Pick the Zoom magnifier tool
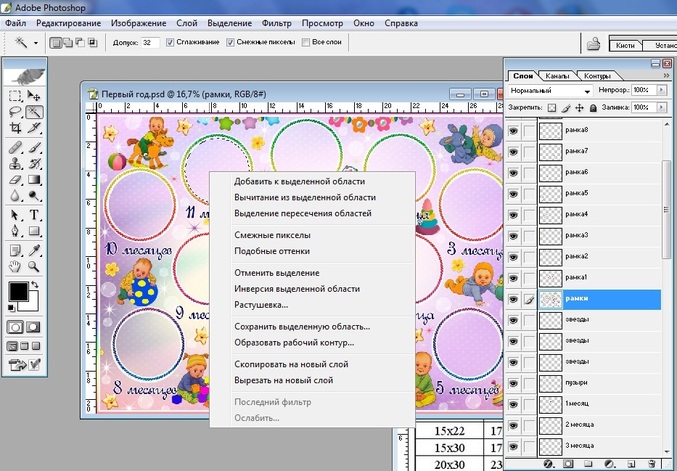The width and height of the screenshot is (677, 471). pos(34,267)
